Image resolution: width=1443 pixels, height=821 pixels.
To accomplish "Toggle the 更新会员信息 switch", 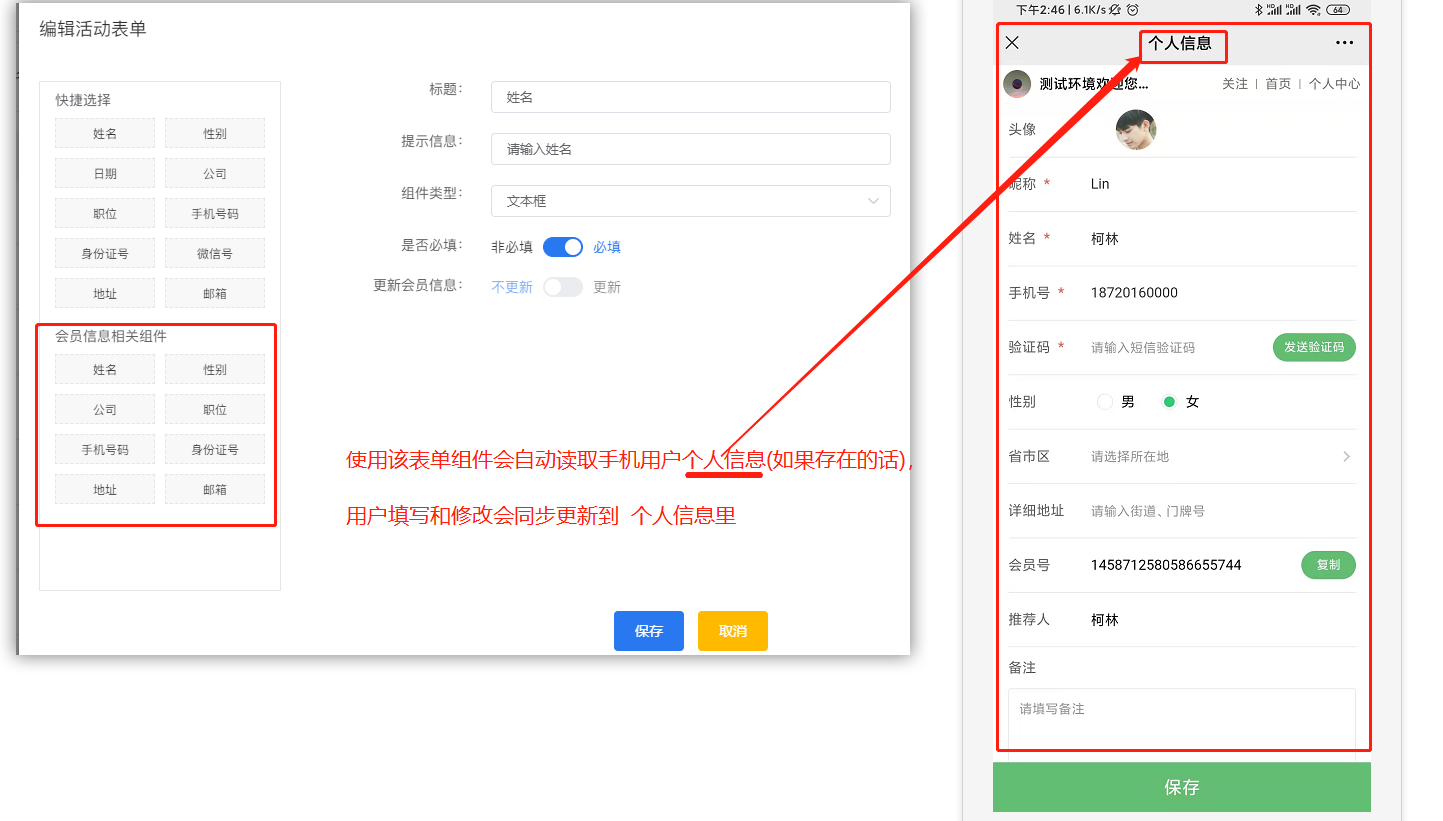I will (x=563, y=287).
